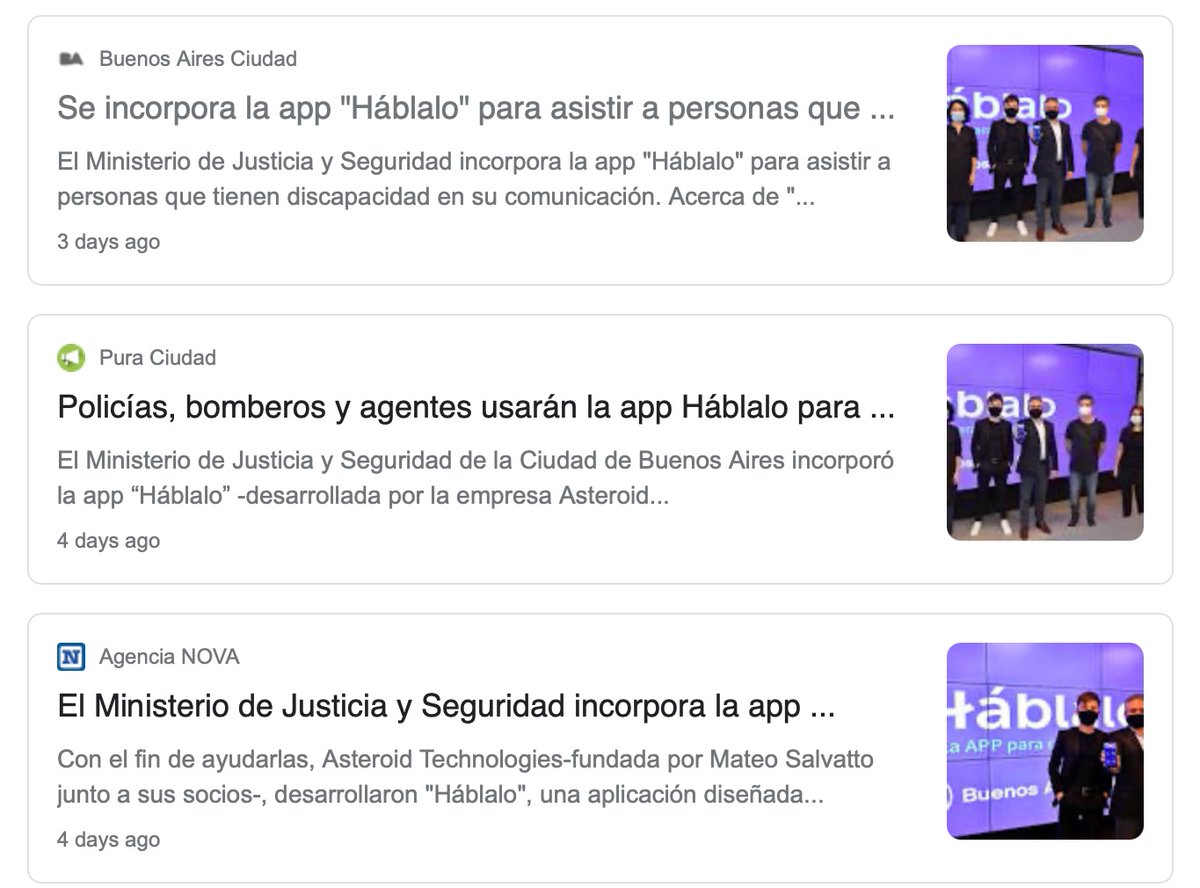Click the Agencia NOVA blue source icon

click(71, 657)
